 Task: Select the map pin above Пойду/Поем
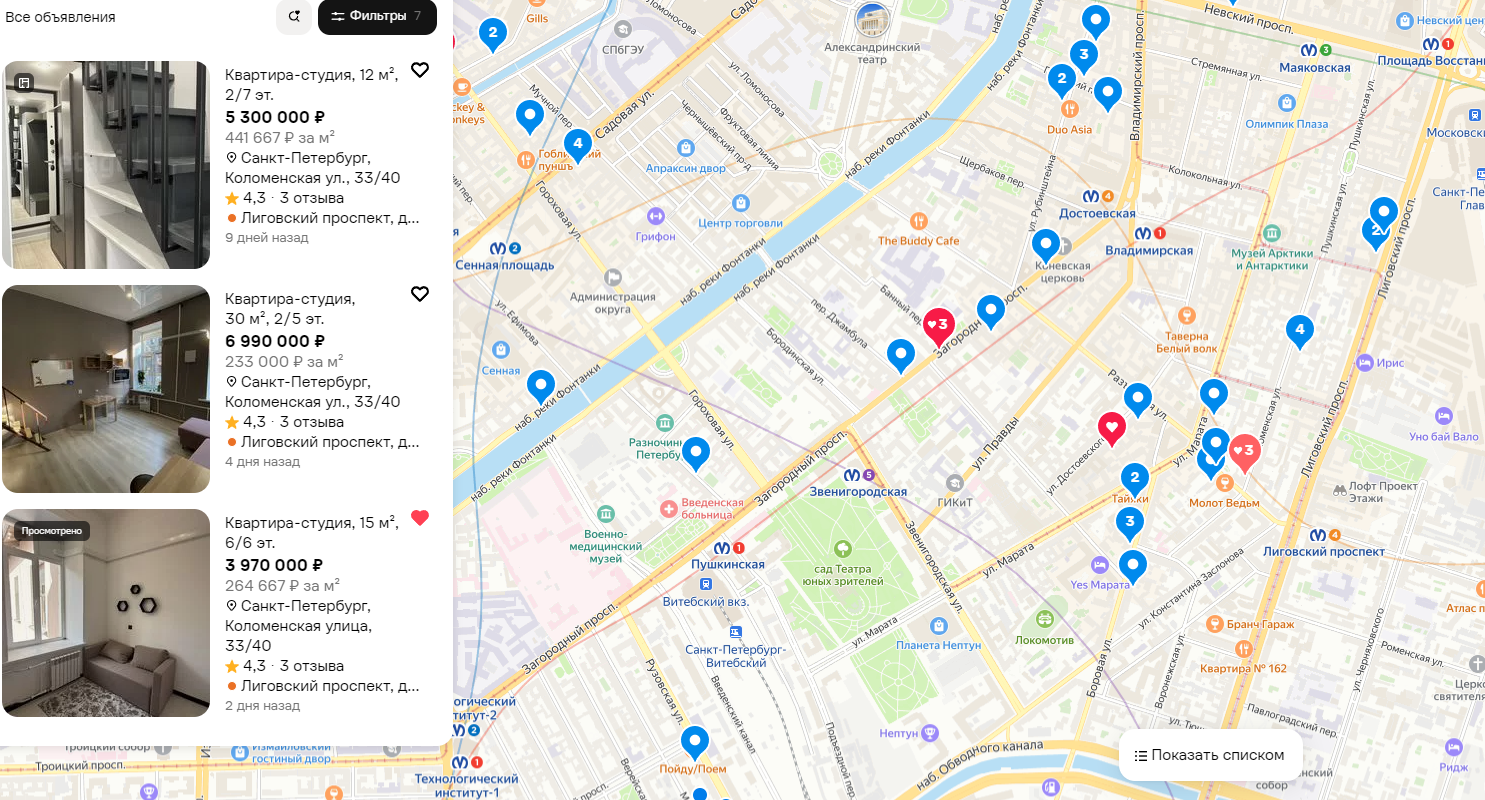pos(695,743)
